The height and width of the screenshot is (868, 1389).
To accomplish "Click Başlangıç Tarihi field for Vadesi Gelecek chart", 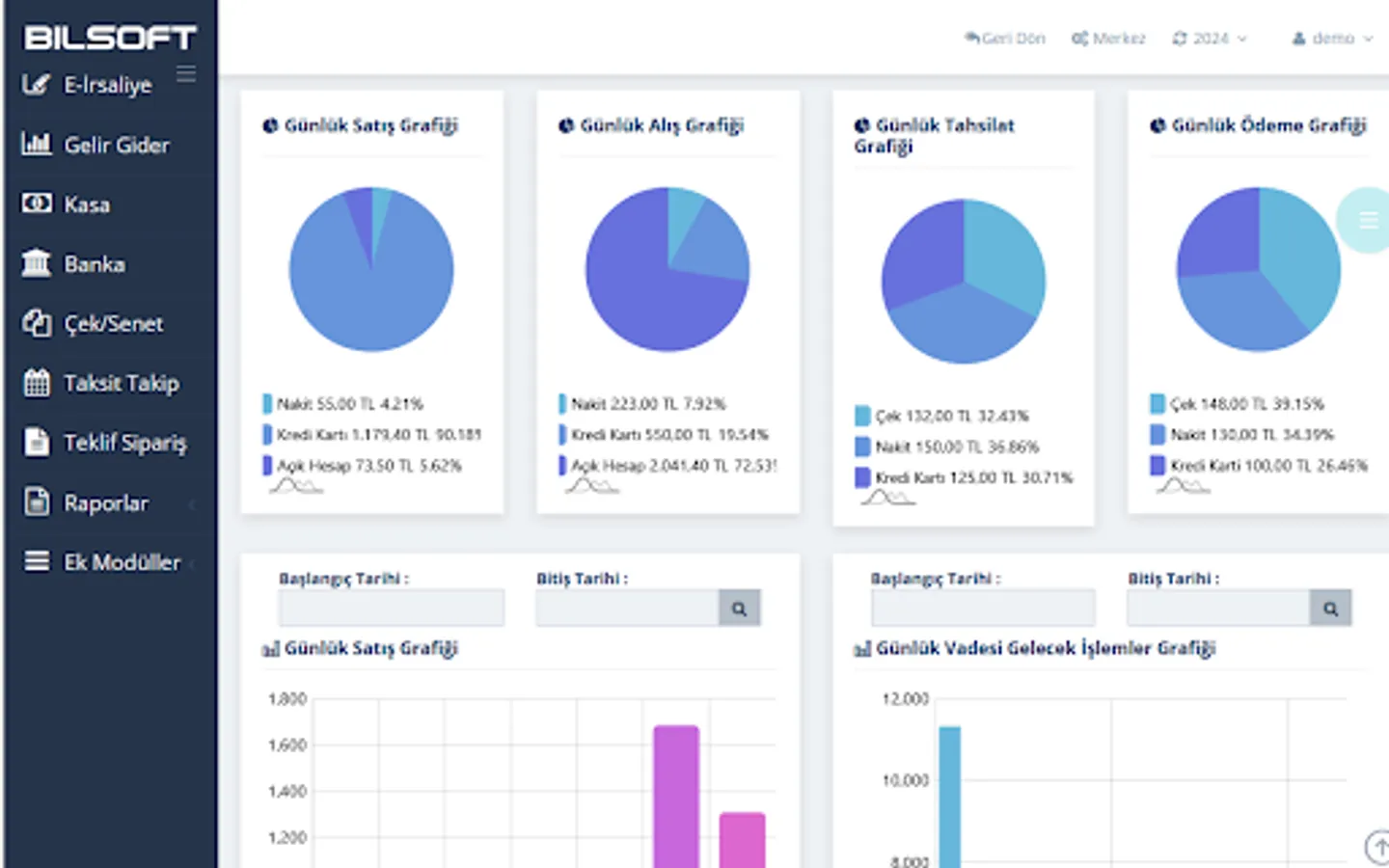I will click(983, 609).
